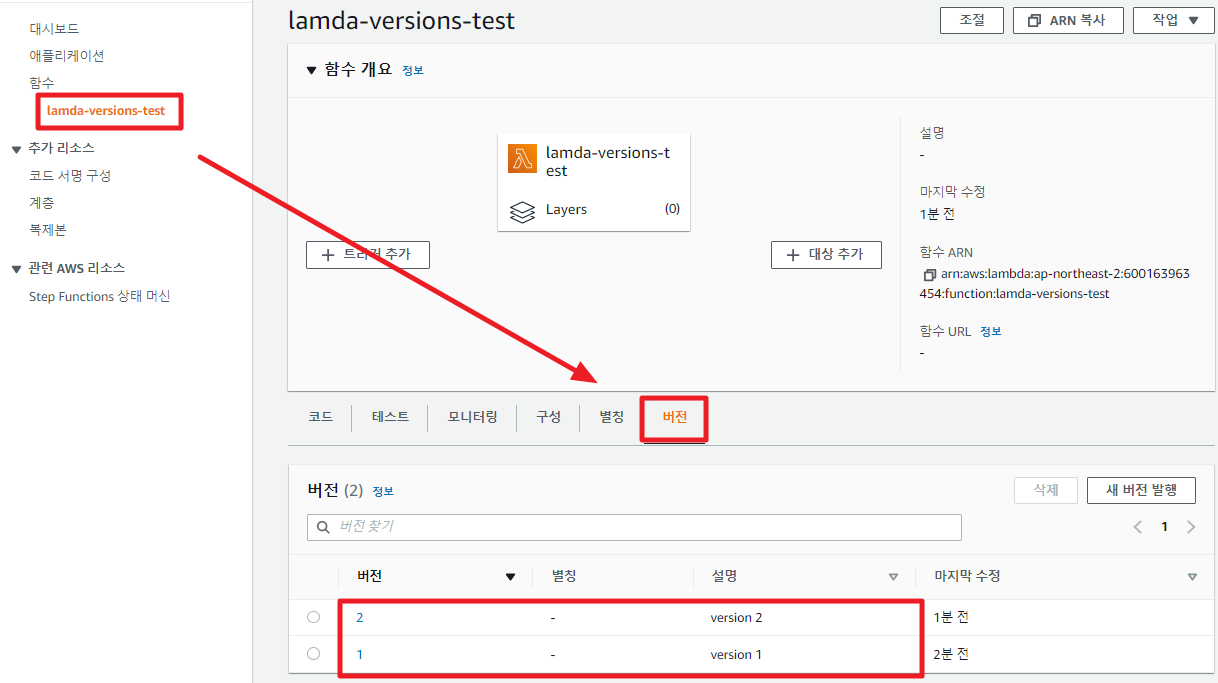Open 정보 link next to 버전 (2)
This screenshot has width=1218, height=683.
[383, 492]
